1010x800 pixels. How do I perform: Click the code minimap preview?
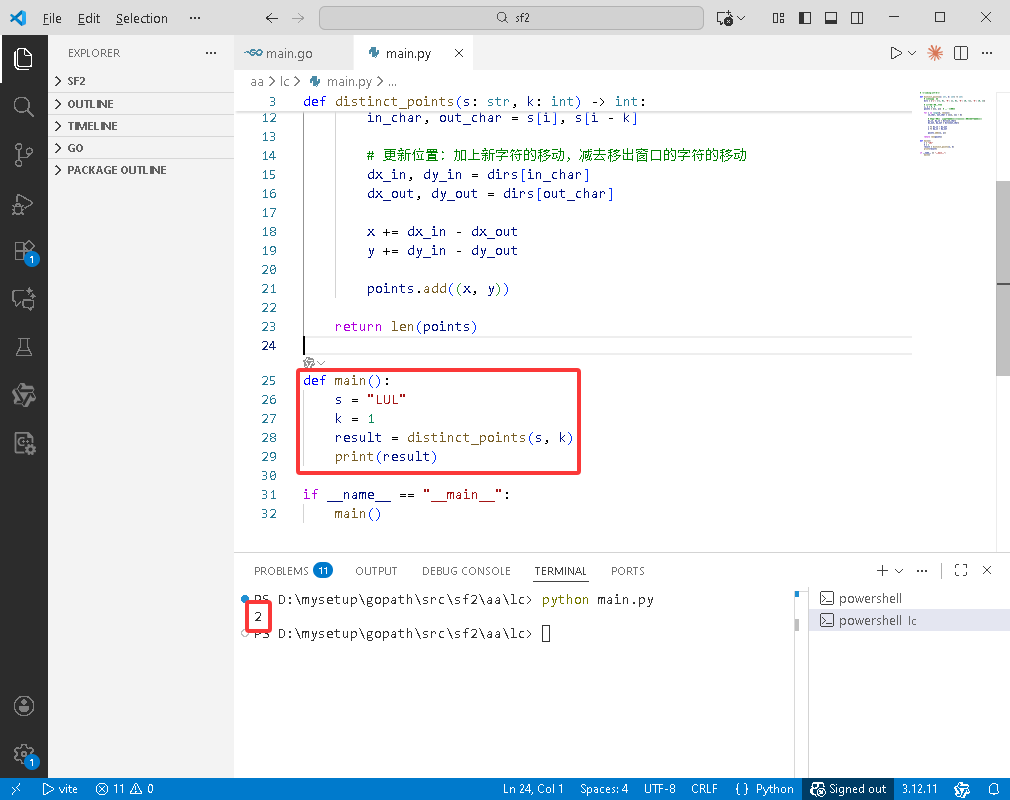tap(951, 124)
